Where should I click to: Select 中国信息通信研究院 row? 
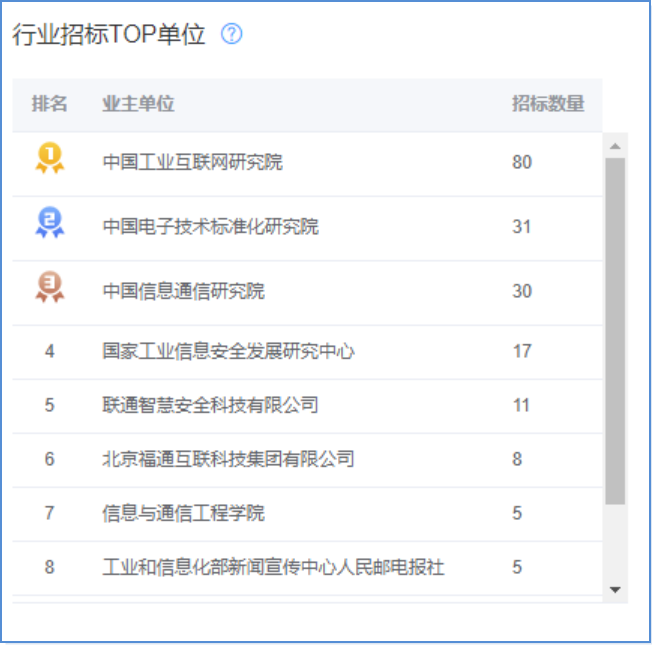click(307, 293)
